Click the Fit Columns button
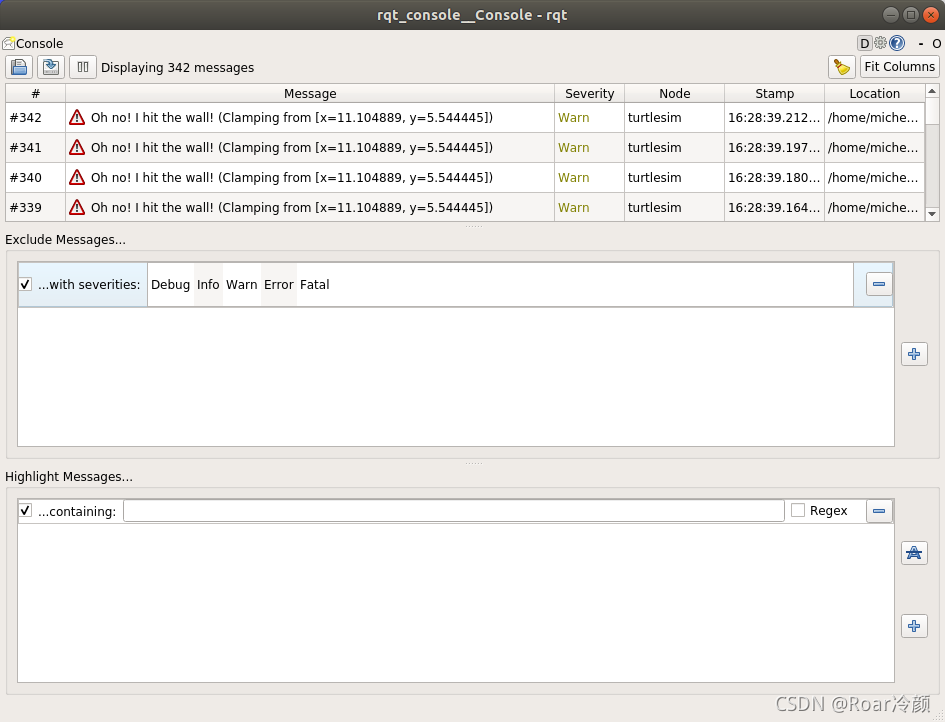 (x=899, y=66)
